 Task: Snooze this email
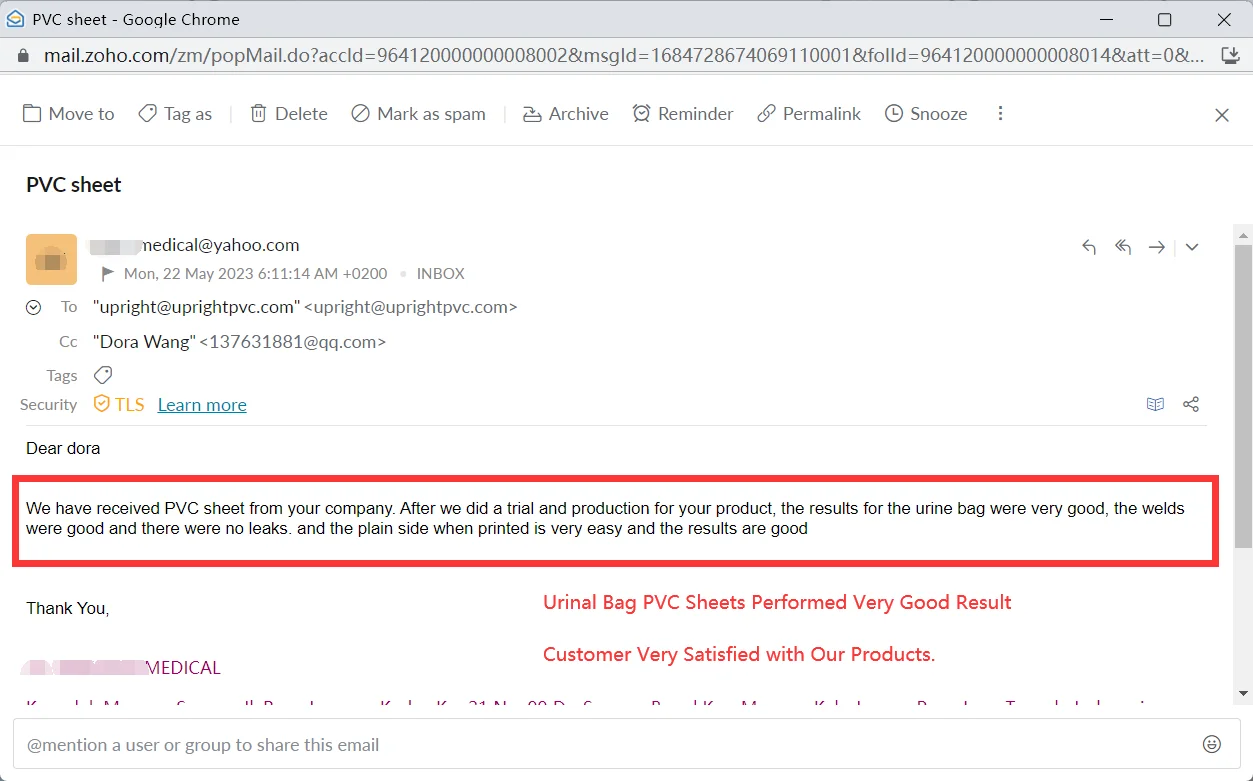point(926,114)
